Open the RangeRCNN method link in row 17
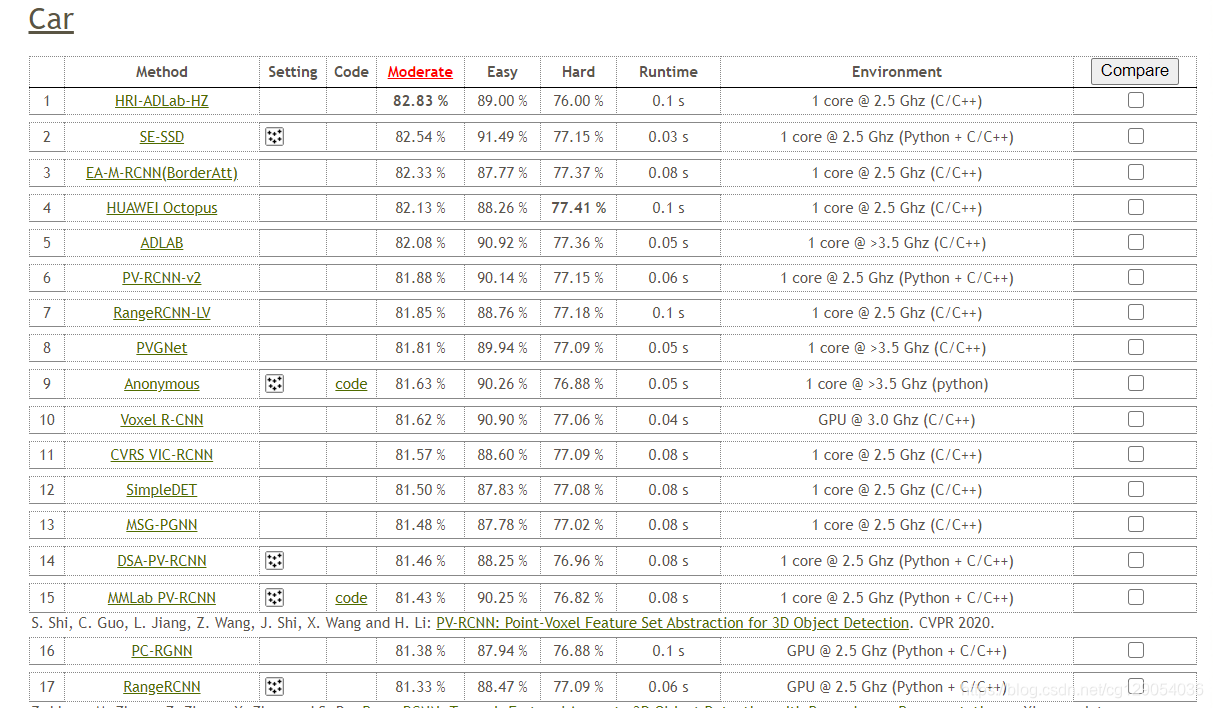The image size is (1213, 708). (162, 687)
